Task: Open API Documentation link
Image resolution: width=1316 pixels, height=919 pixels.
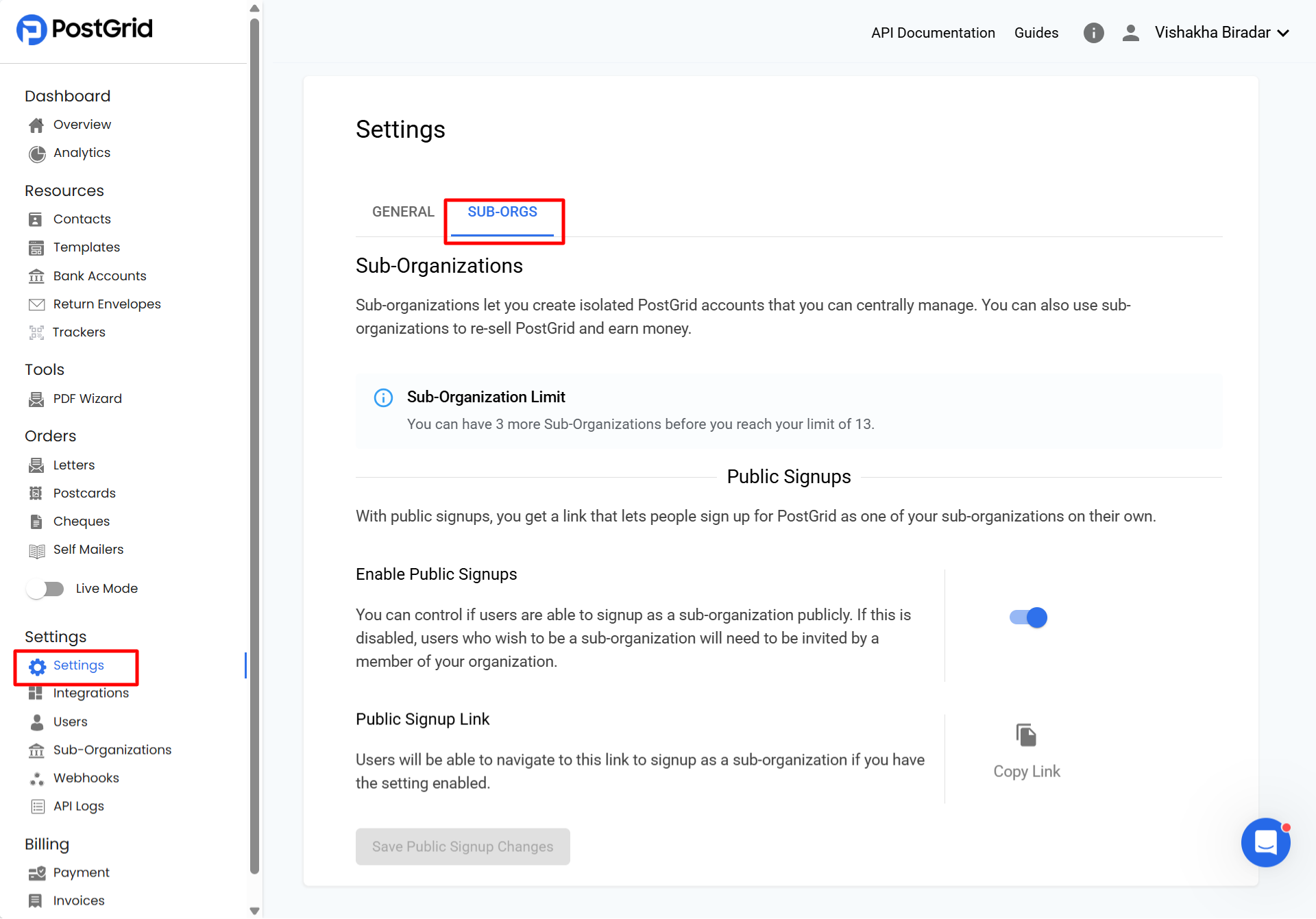Action: (933, 33)
